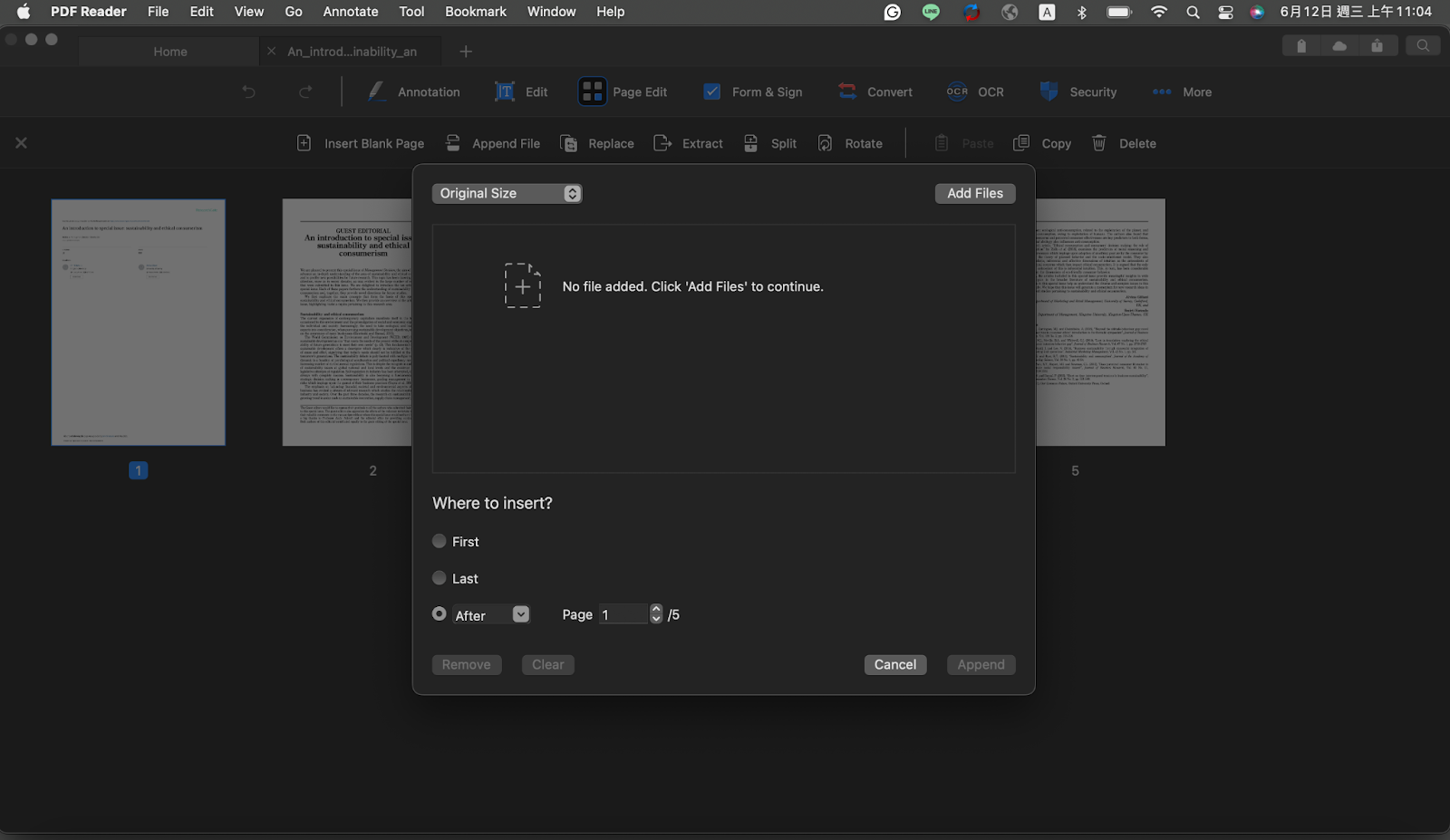
Task: Click the search icon in title bar
Action: click(1423, 45)
